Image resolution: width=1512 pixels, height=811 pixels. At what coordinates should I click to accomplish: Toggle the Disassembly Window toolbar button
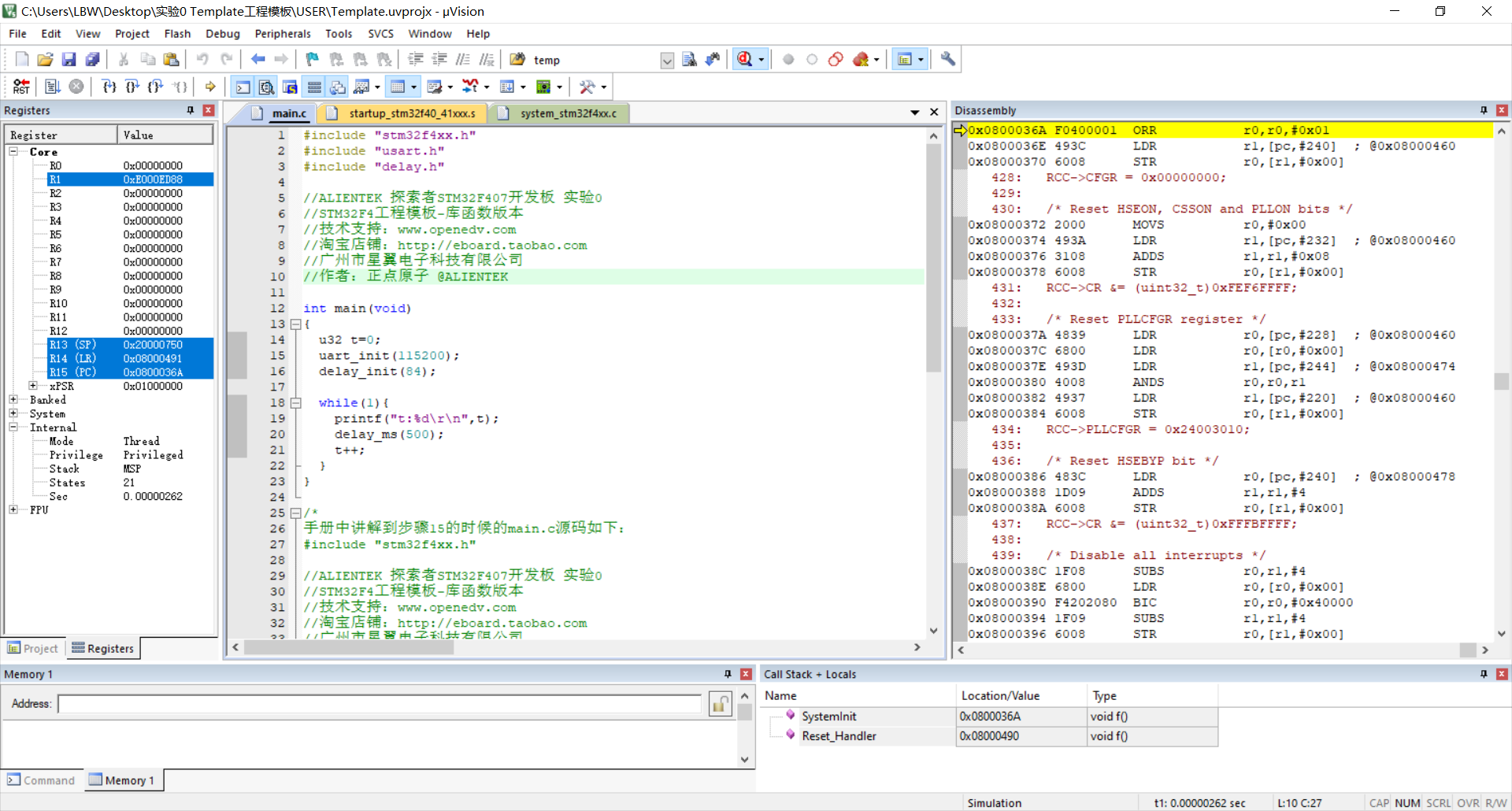[x=267, y=87]
